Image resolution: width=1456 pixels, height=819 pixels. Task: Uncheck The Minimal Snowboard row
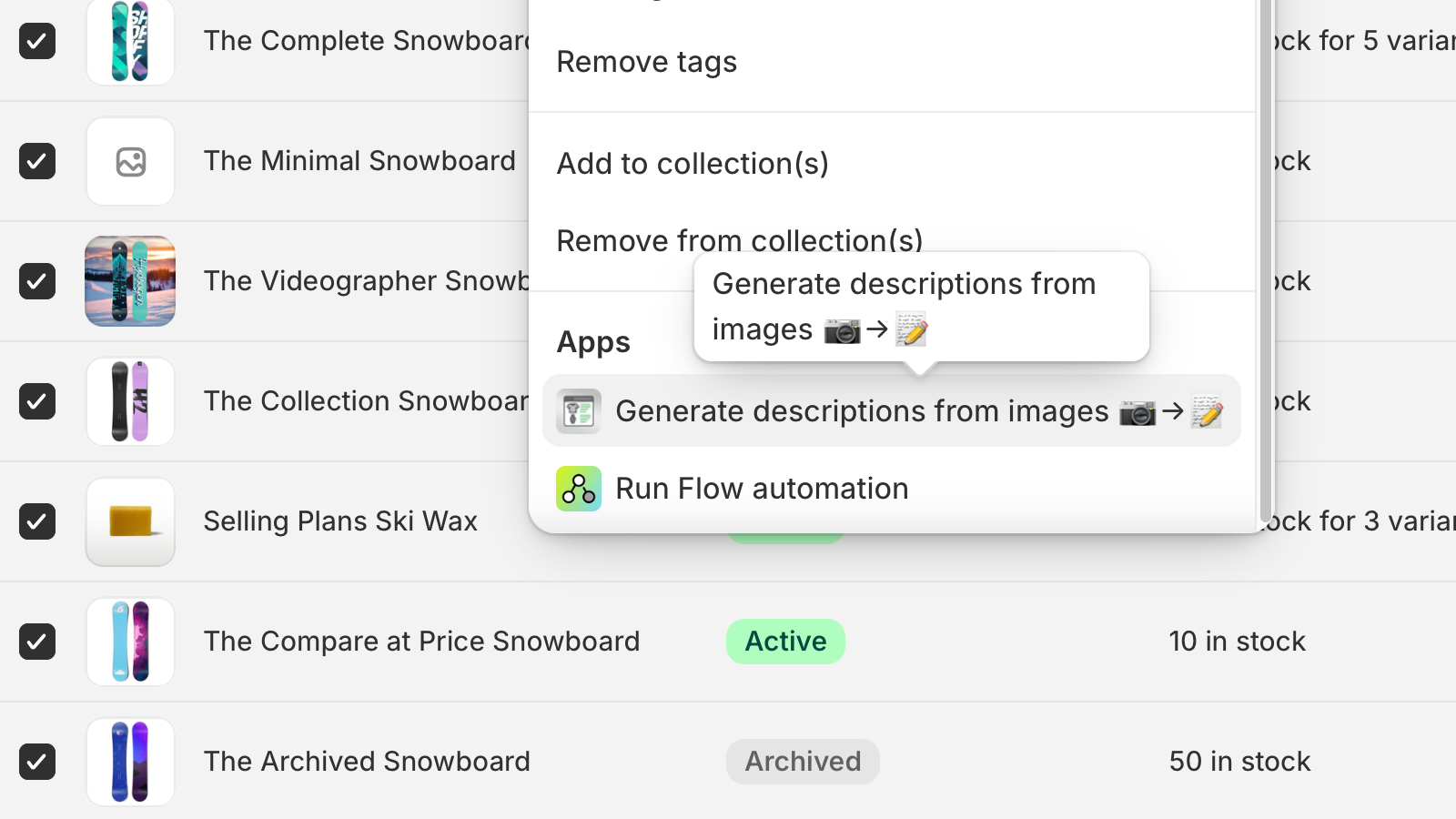tap(37, 161)
